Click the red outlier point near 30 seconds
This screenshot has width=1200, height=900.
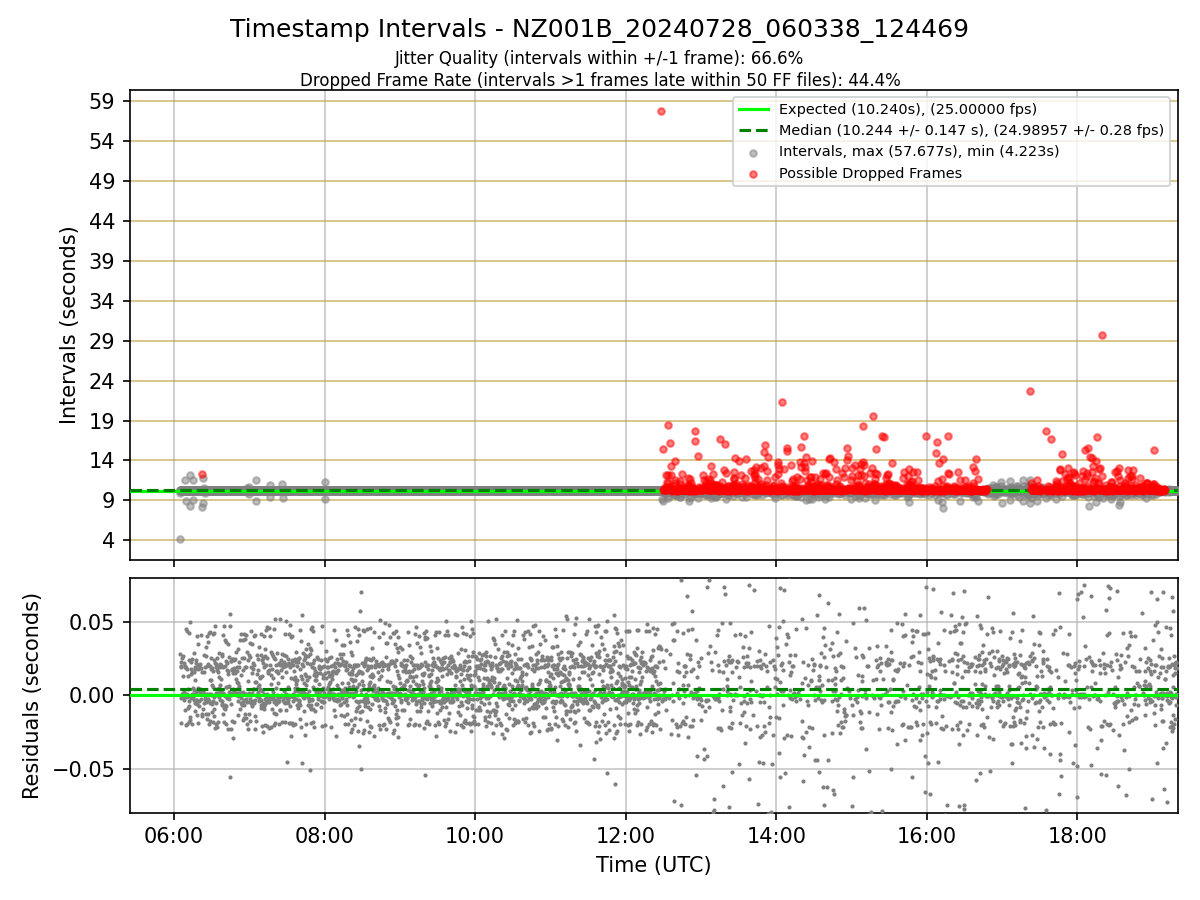pos(1102,335)
